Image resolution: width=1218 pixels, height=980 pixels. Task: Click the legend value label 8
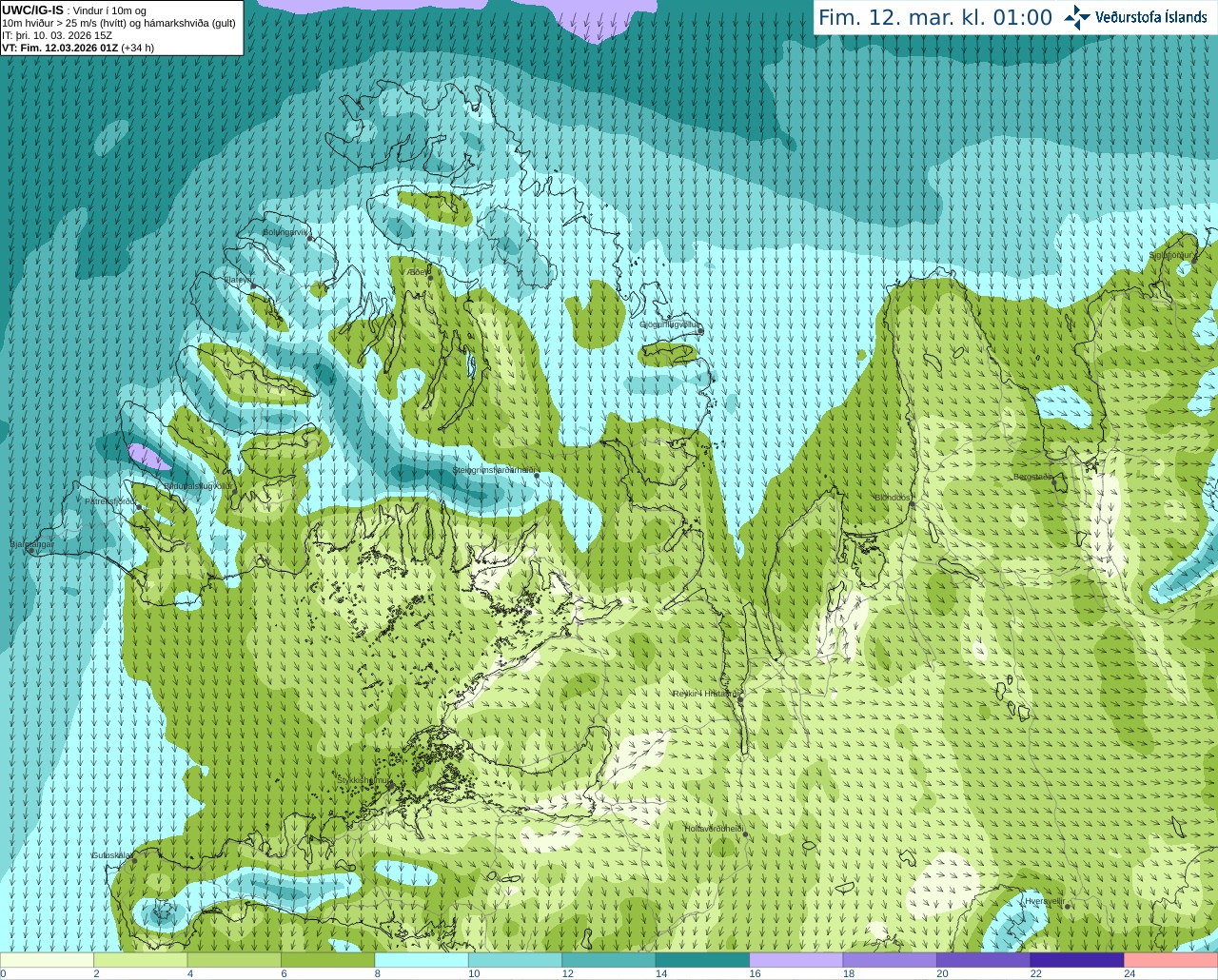378,973
